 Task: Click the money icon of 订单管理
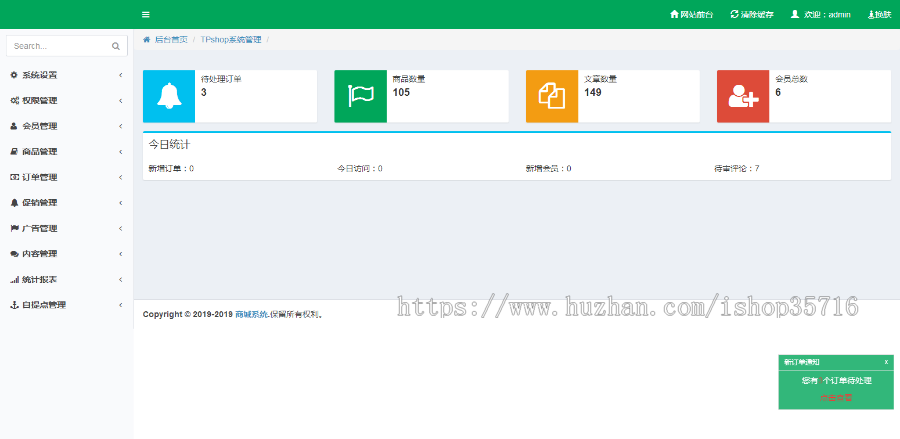pyautogui.click(x=14, y=177)
